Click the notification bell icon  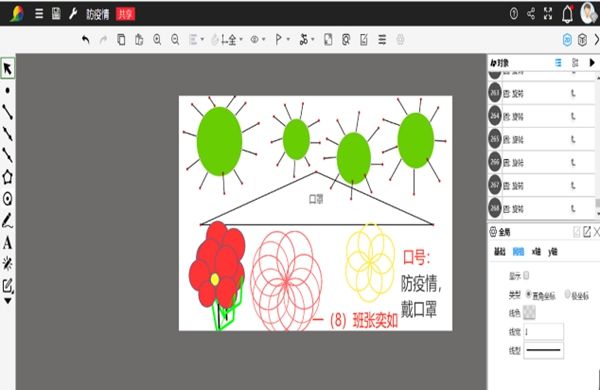(x=567, y=14)
